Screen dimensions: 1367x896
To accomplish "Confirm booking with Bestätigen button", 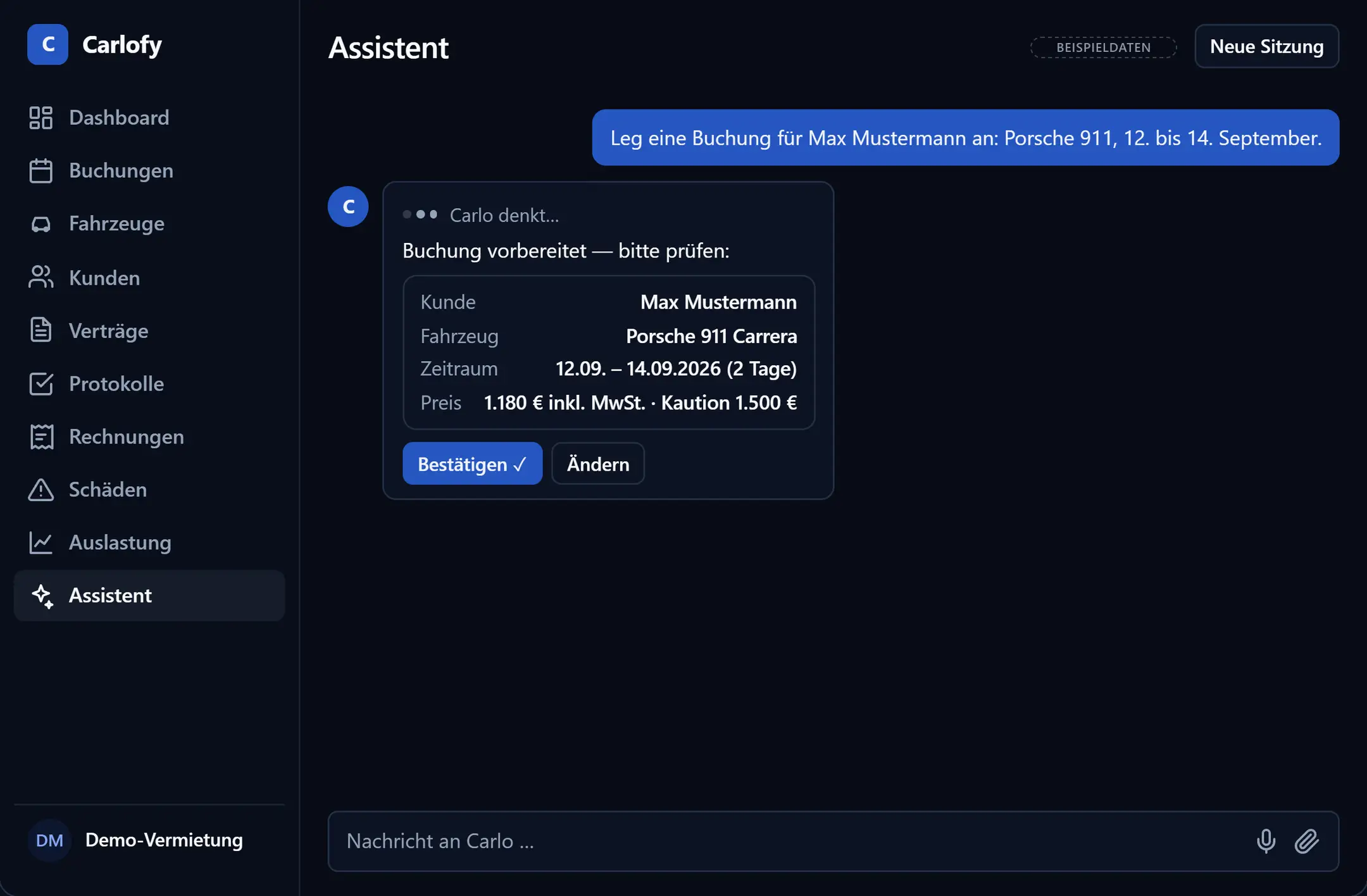I will click(473, 464).
